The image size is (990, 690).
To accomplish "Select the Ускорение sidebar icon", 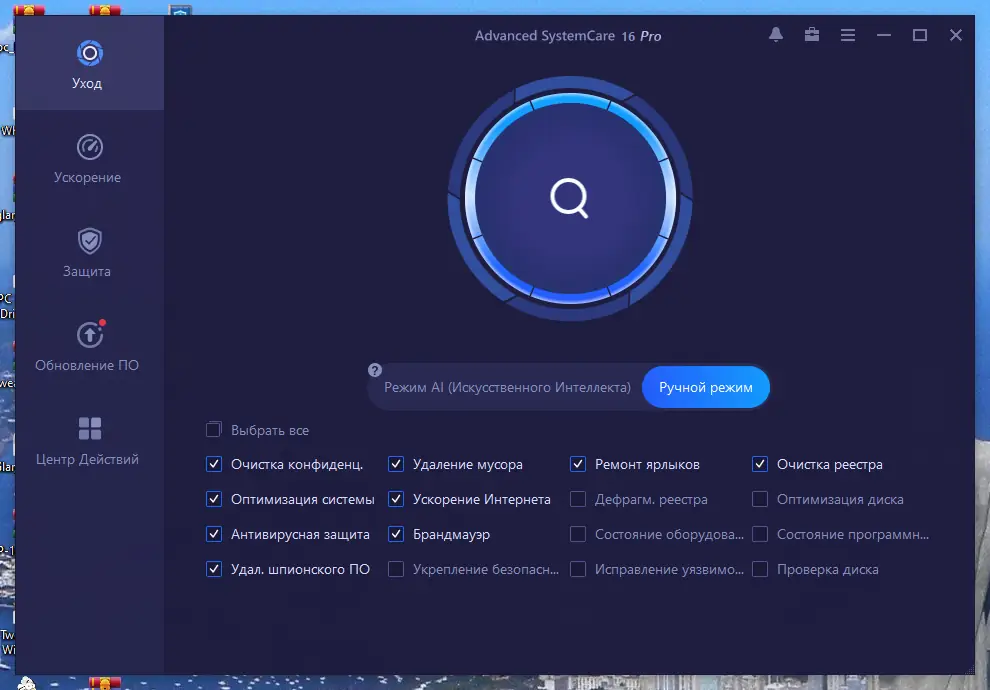I will point(87,157).
